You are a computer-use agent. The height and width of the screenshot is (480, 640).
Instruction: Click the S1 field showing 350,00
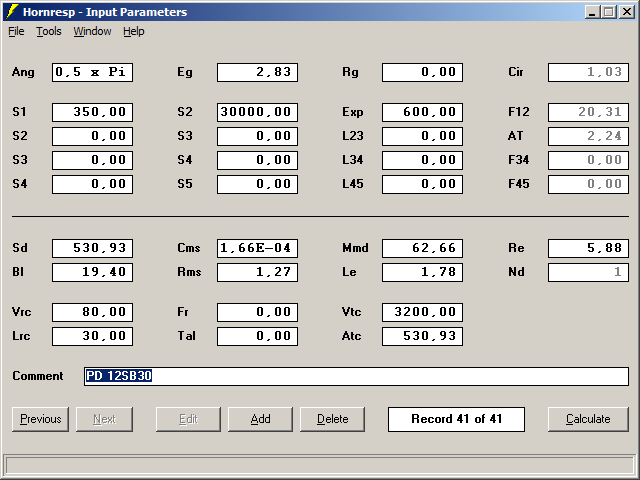(x=92, y=112)
